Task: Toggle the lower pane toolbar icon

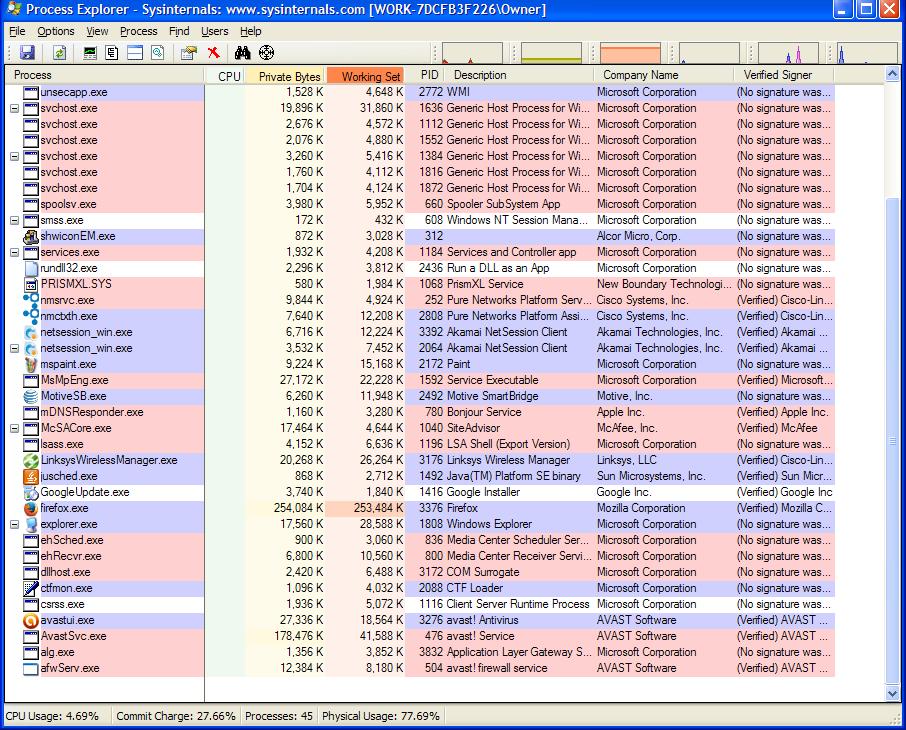Action: 135,53
